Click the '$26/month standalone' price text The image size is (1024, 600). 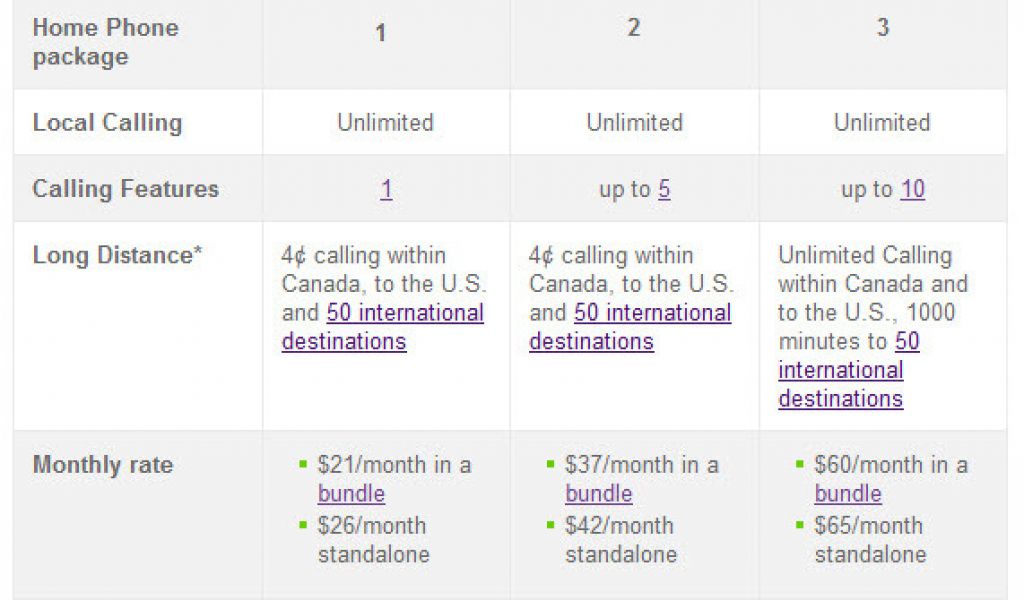pyautogui.click(x=373, y=540)
